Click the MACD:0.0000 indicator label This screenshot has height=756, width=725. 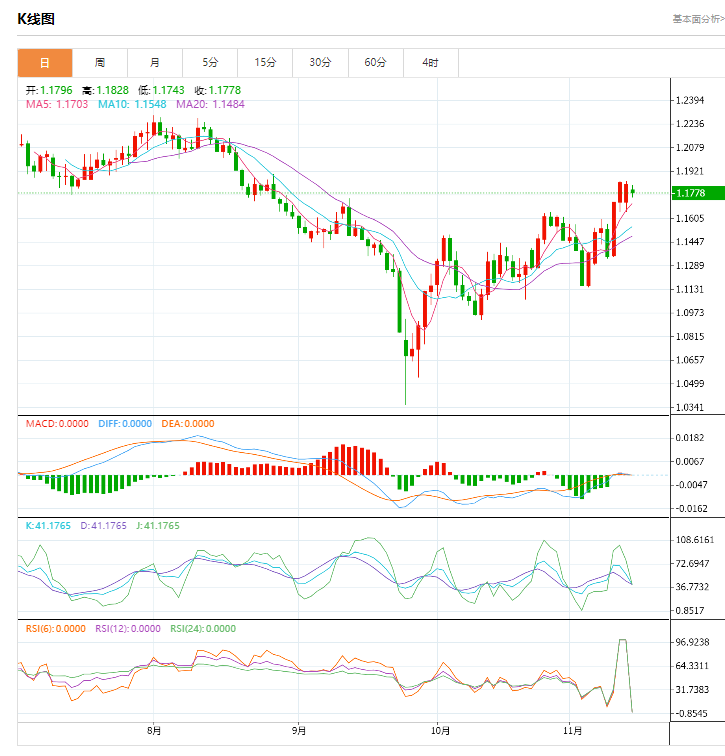pyautogui.click(x=57, y=424)
